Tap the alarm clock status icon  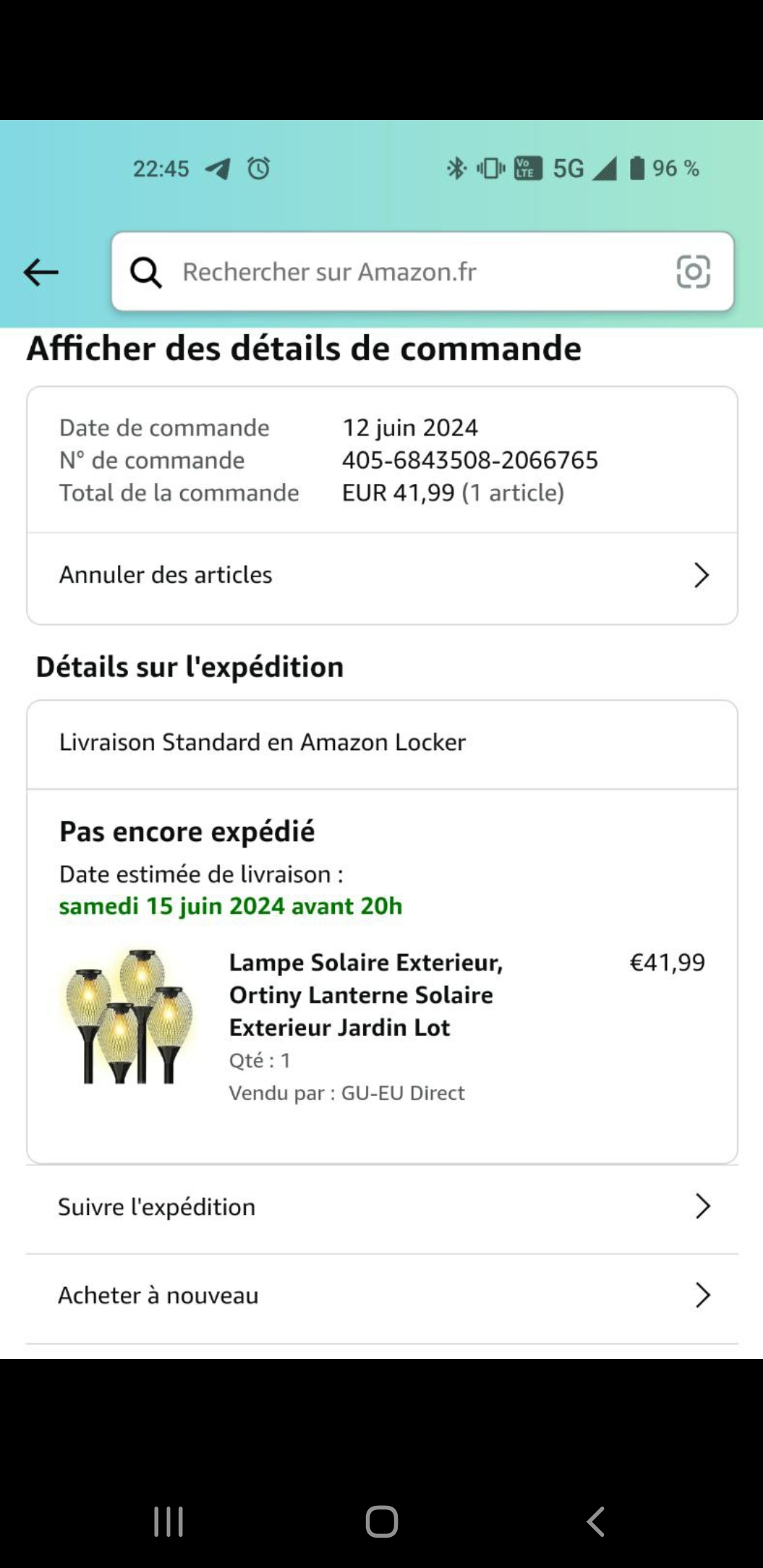(x=259, y=169)
